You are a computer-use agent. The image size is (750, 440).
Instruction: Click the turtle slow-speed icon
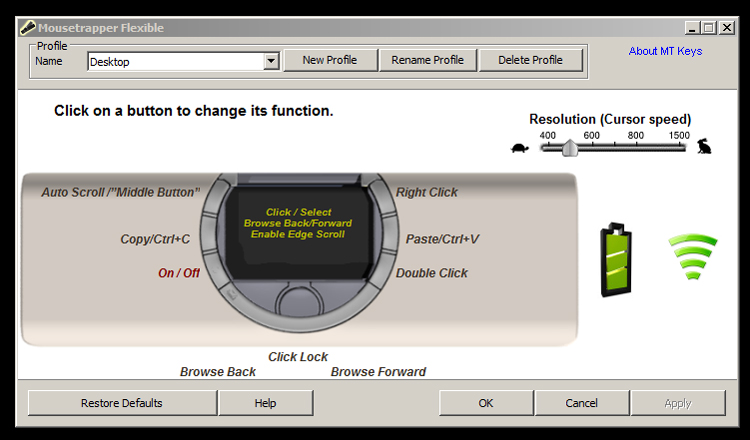[520, 148]
